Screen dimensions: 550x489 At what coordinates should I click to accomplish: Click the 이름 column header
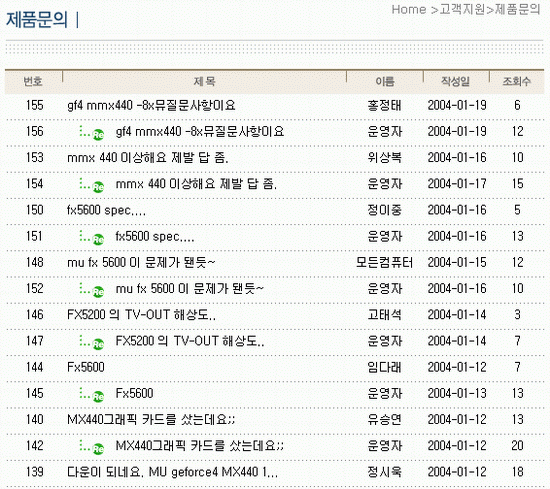point(385,81)
